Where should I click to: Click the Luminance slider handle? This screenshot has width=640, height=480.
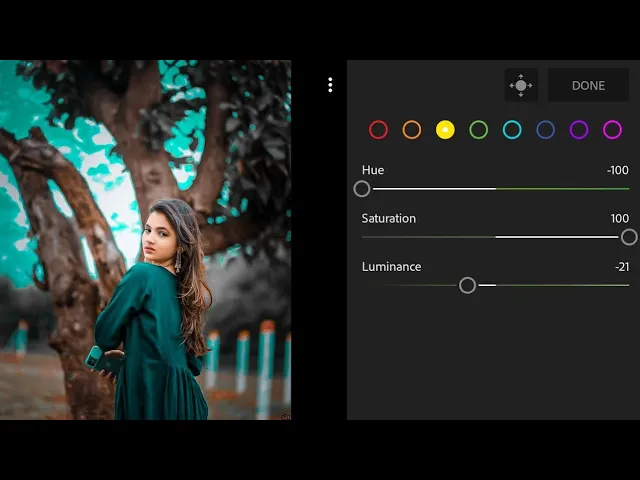(x=467, y=285)
